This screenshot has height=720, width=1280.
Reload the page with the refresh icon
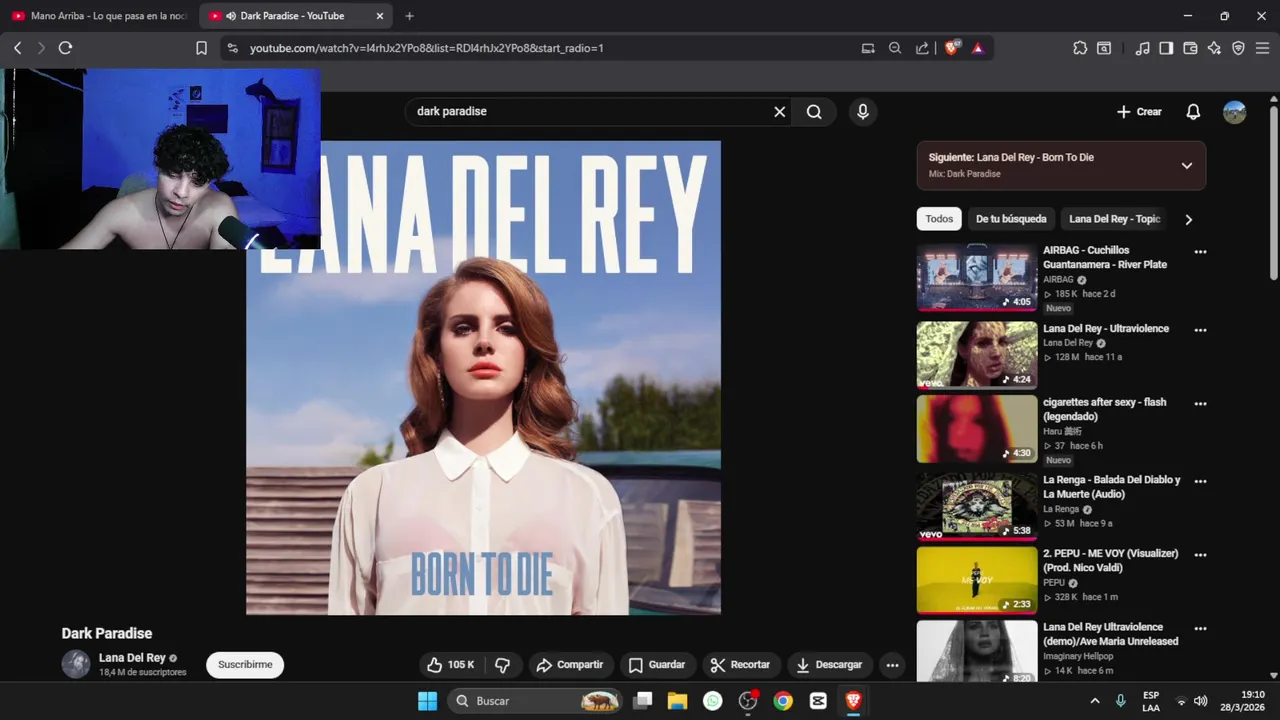point(65,48)
